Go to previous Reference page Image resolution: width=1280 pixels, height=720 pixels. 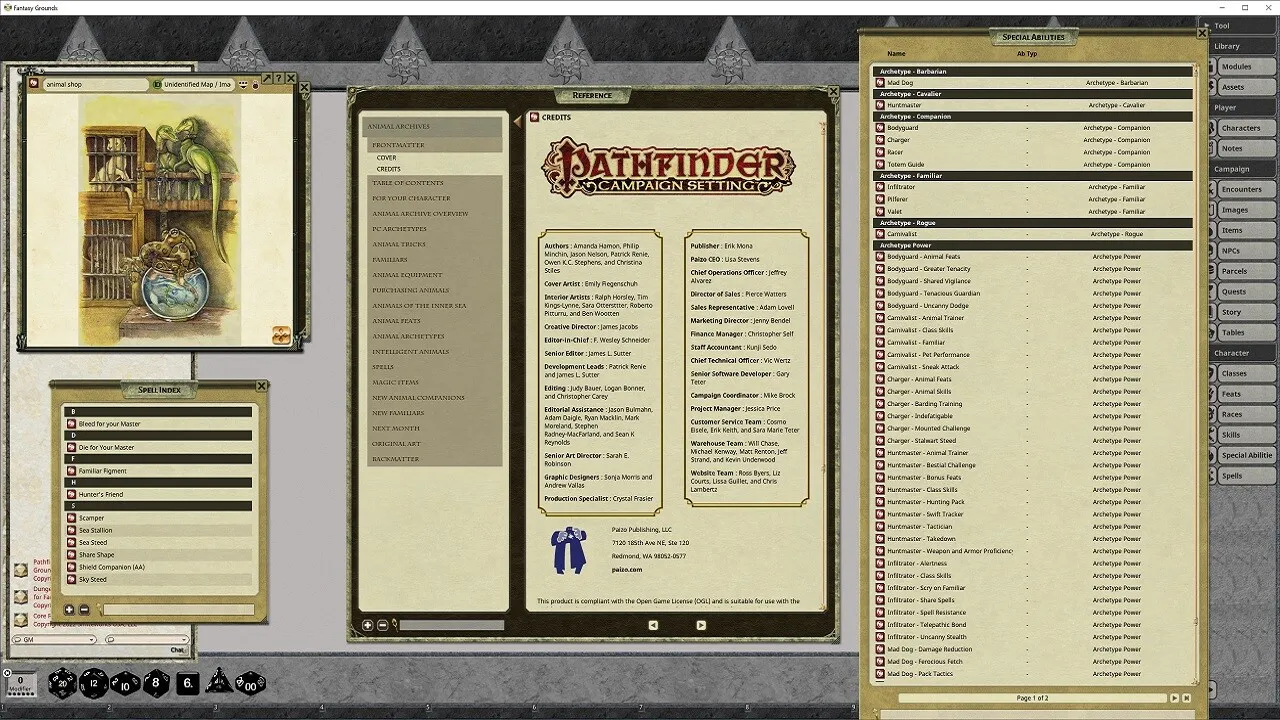[653, 625]
